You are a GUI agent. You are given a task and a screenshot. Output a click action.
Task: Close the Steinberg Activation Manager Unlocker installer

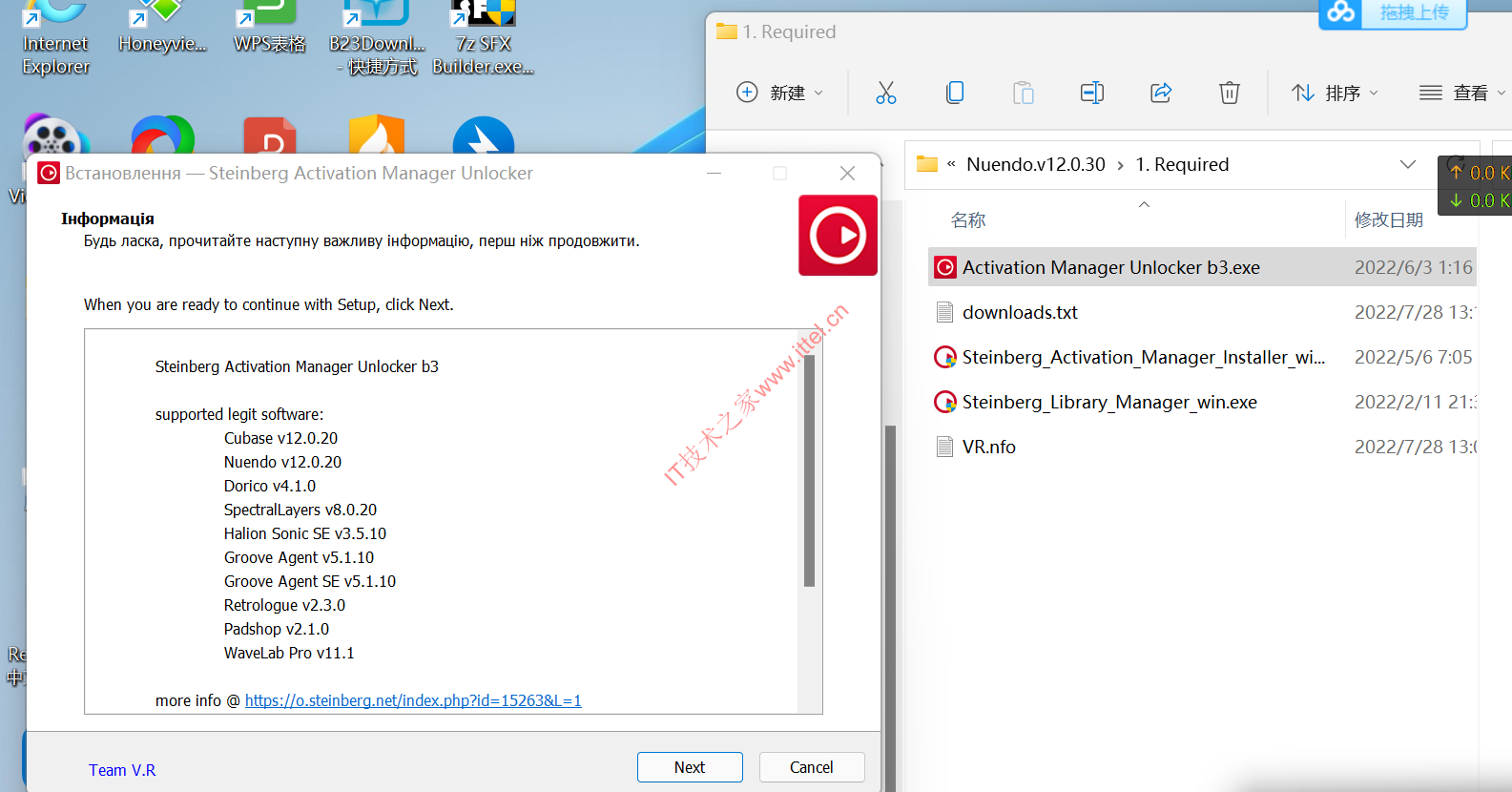coord(847,173)
